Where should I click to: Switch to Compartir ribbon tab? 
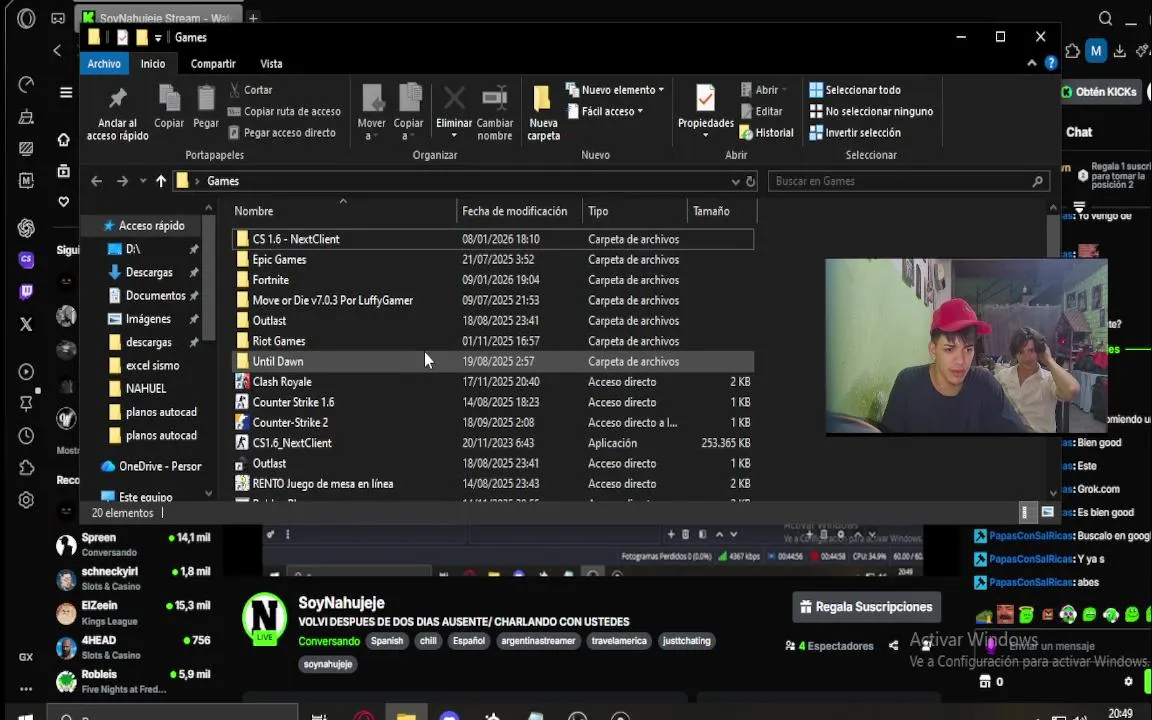pos(213,64)
